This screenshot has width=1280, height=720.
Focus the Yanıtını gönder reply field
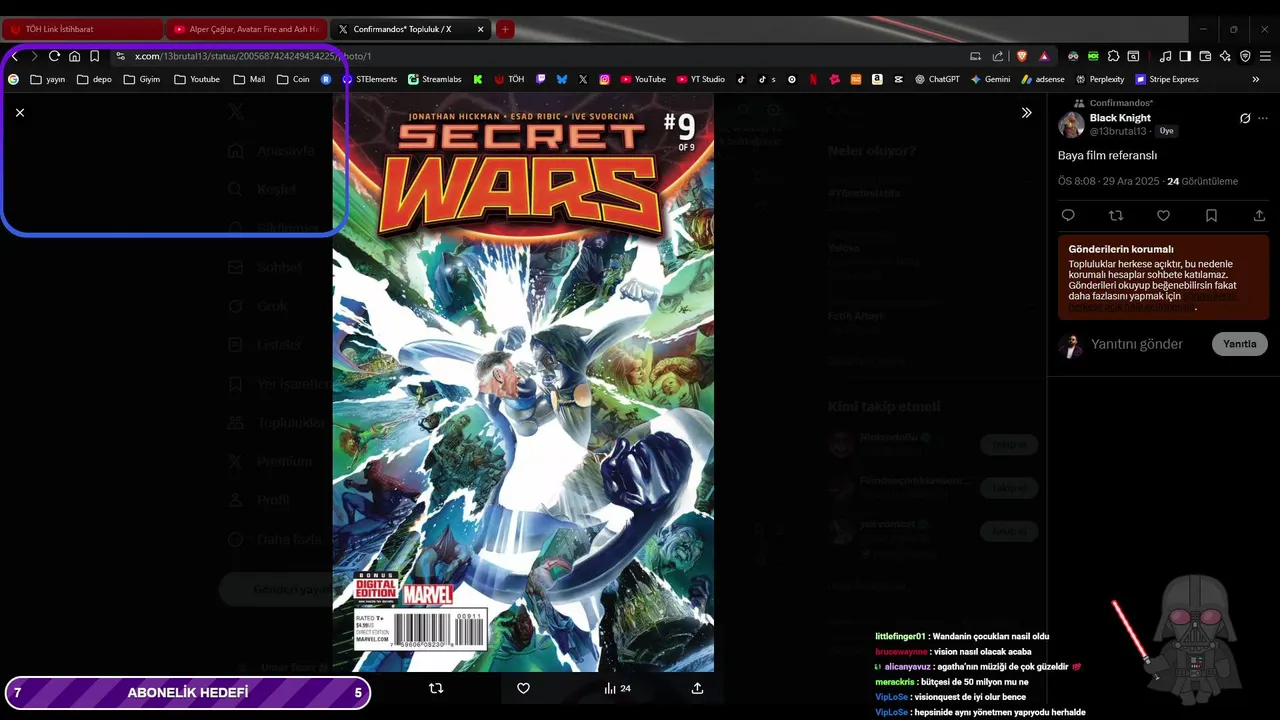1137,344
